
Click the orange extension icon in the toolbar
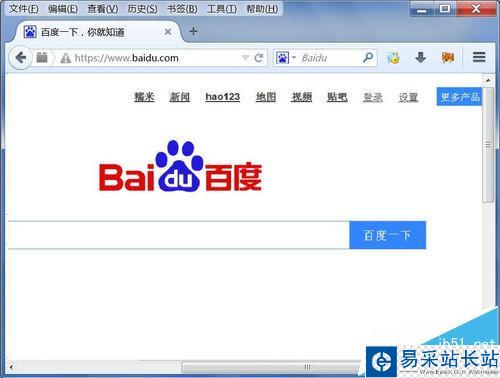(448, 58)
